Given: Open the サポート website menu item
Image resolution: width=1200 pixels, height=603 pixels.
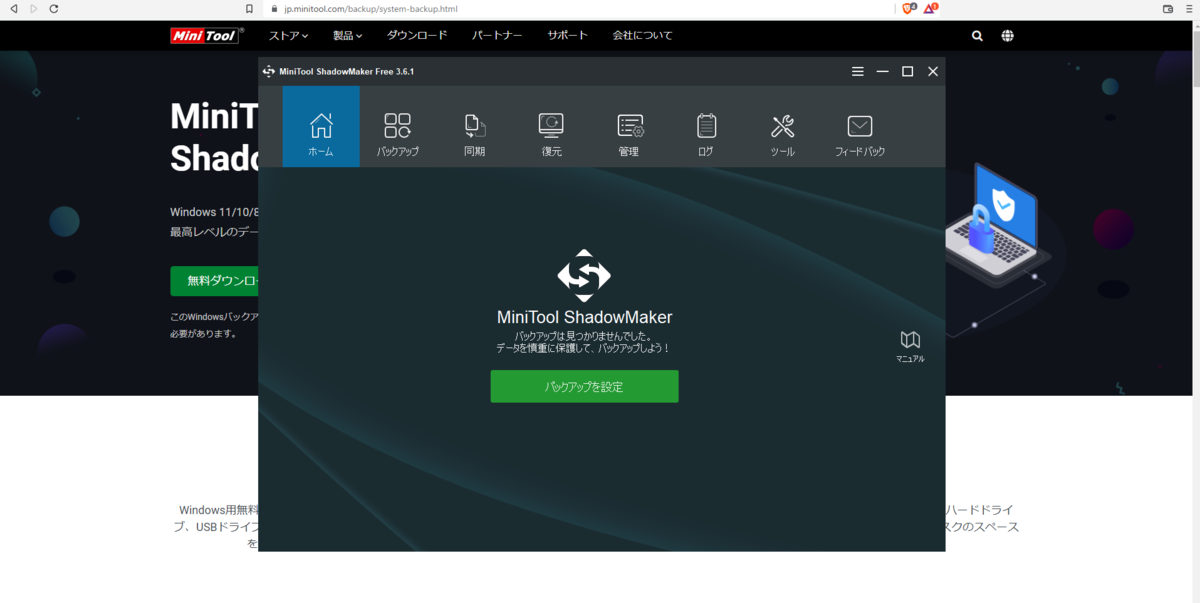Looking at the screenshot, I should pyautogui.click(x=568, y=35).
